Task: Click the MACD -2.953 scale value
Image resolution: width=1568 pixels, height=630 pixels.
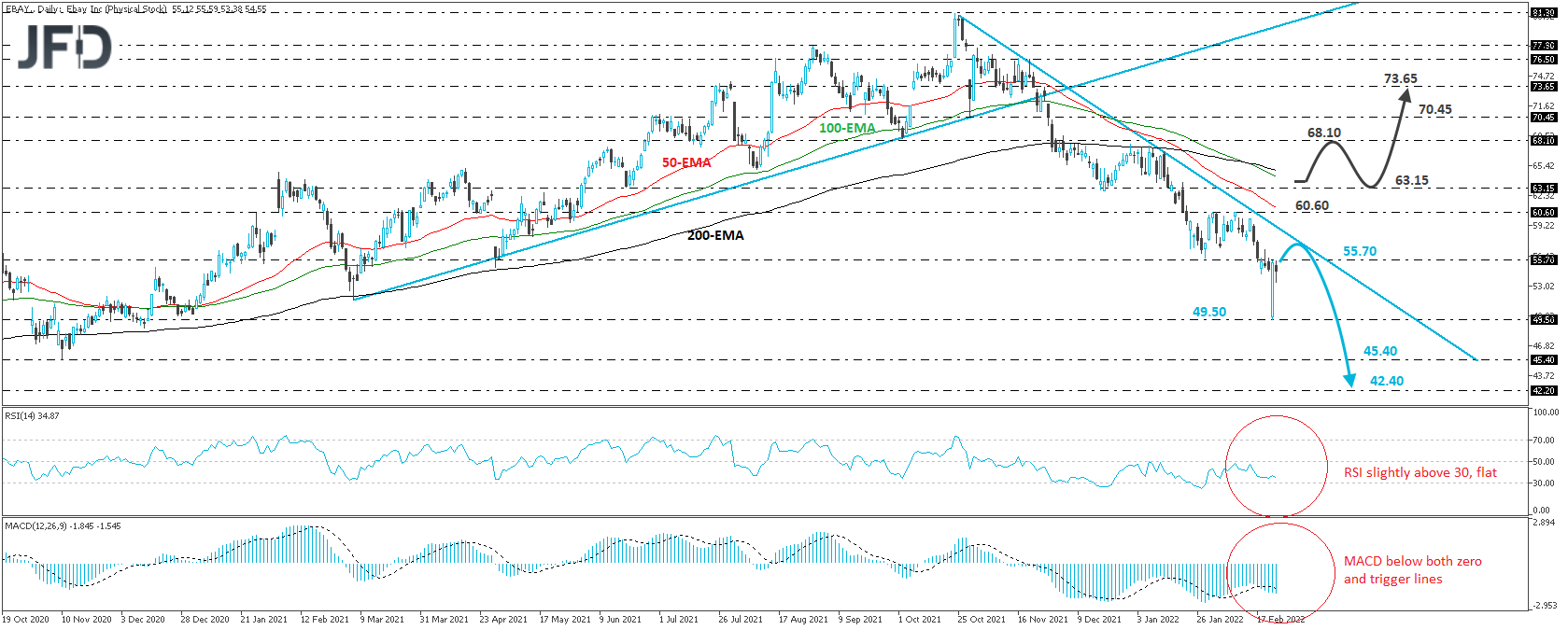Action: click(1544, 605)
